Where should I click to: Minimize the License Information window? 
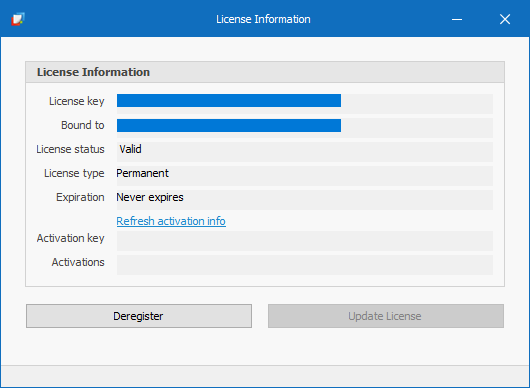coord(457,19)
